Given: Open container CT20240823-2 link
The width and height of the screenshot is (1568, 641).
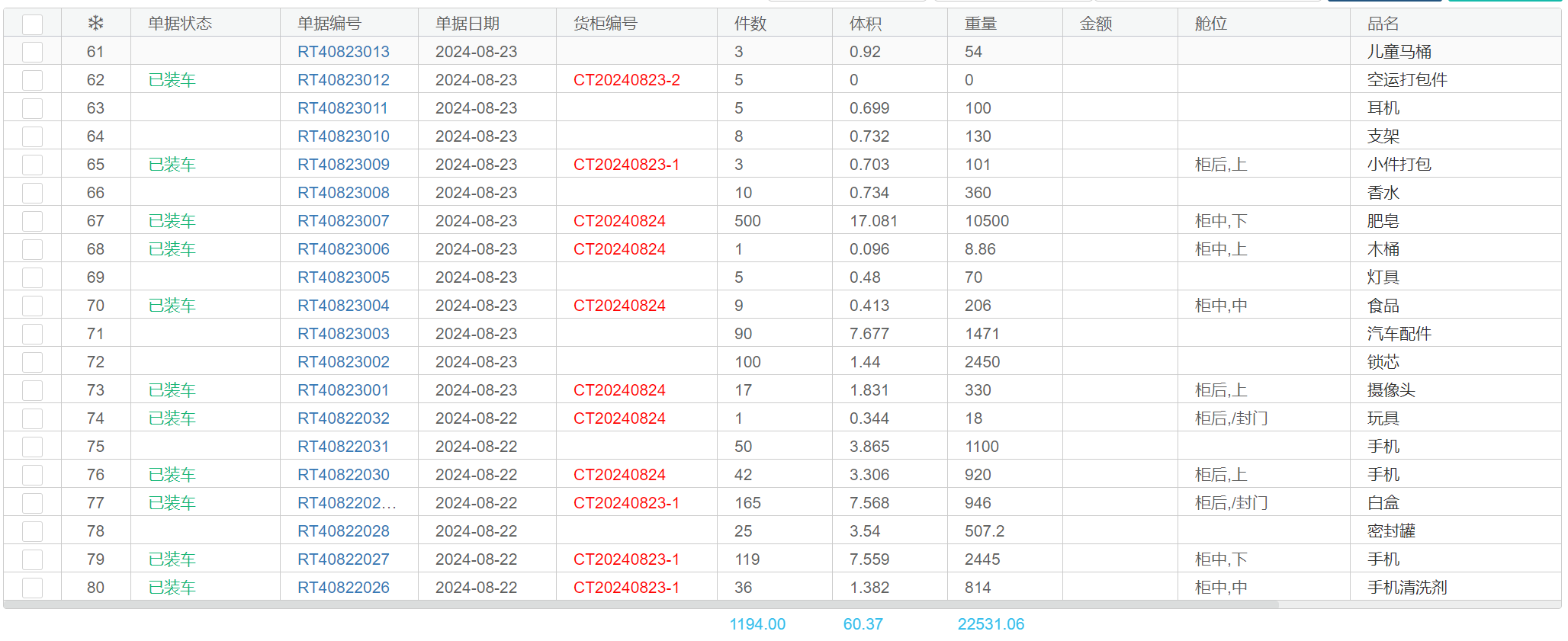Looking at the screenshot, I should [x=627, y=80].
